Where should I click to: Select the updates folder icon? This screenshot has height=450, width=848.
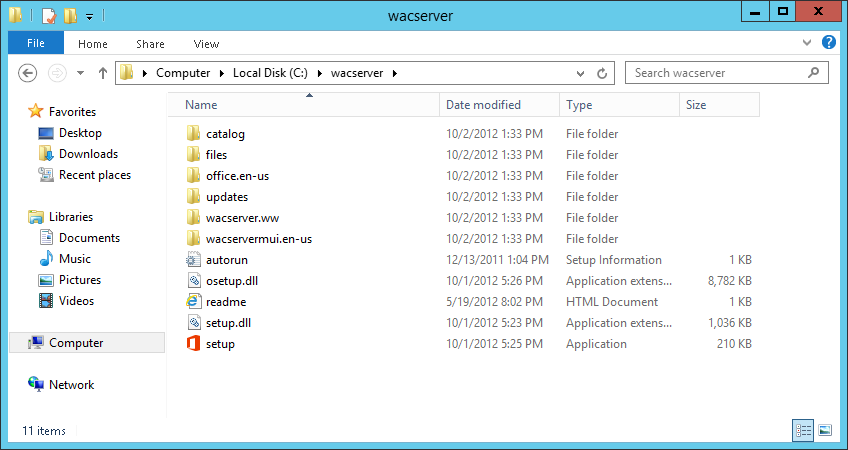click(x=193, y=196)
